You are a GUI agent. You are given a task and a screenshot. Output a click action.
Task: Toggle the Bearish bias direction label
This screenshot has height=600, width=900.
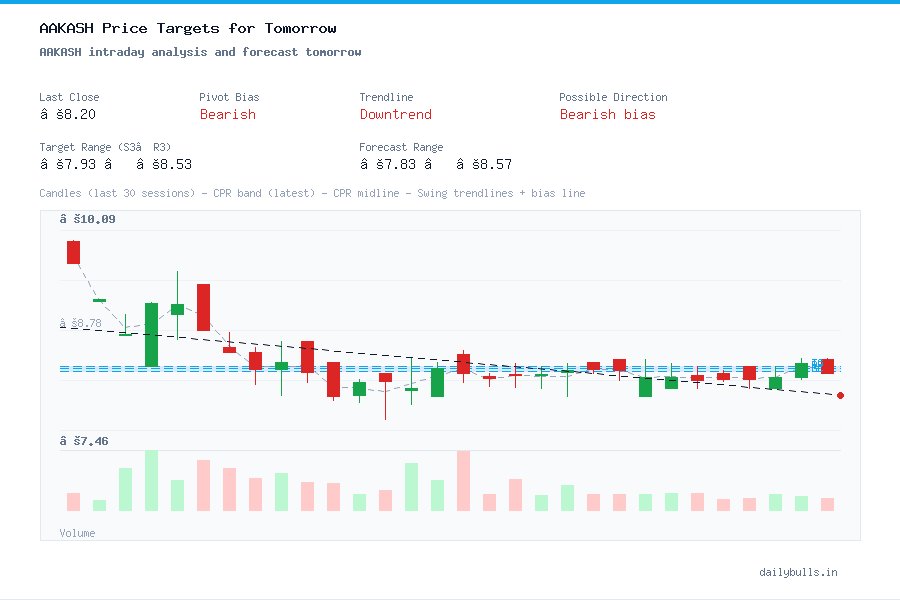[x=608, y=115]
